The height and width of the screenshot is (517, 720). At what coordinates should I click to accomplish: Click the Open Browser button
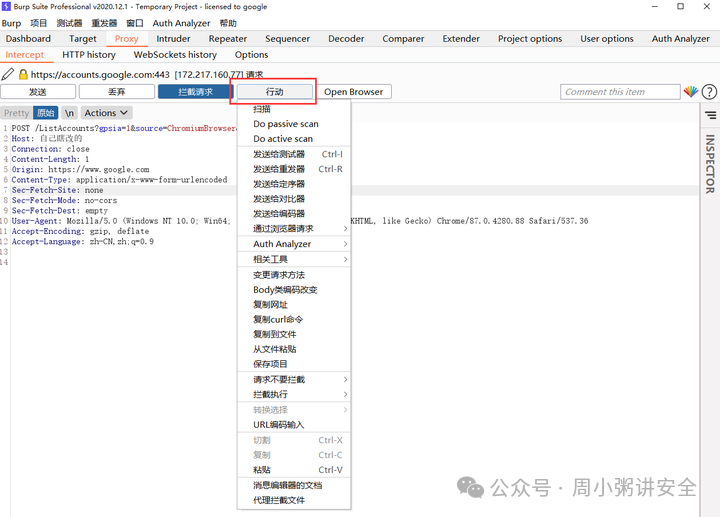(354, 92)
